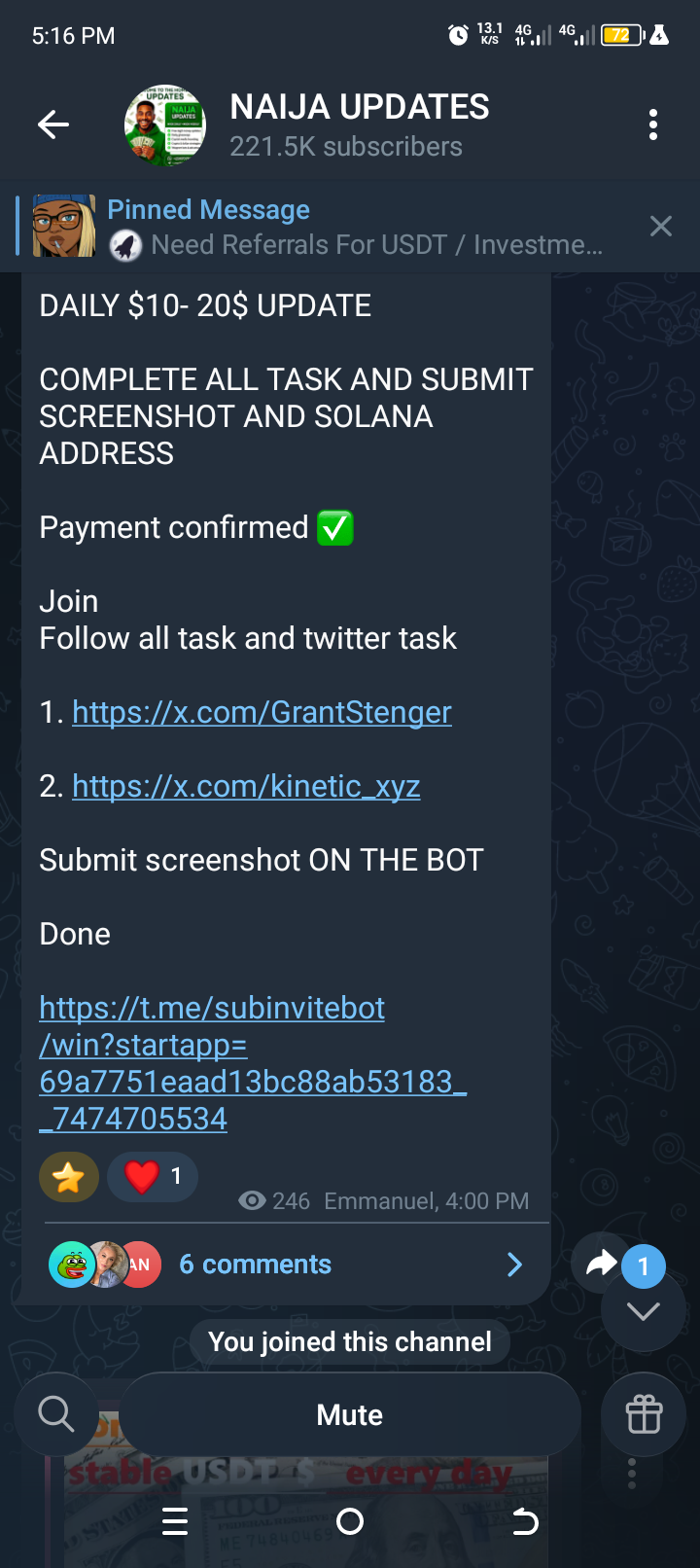This screenshot has width=700, height=1568.
Task: Tap the back arrow icon
Action: tap(53, 125)
